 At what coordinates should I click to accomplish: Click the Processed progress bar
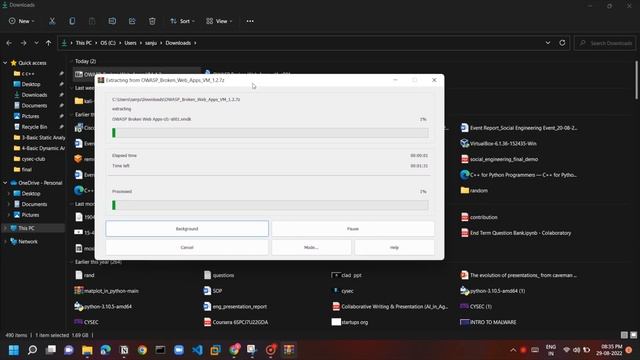click(270, 205)
